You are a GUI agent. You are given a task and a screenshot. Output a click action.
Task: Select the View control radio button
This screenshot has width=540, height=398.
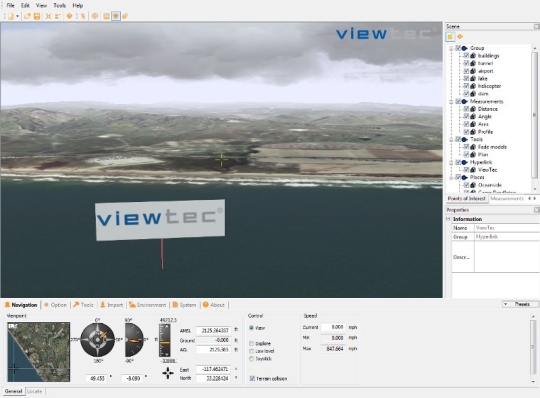251,328
